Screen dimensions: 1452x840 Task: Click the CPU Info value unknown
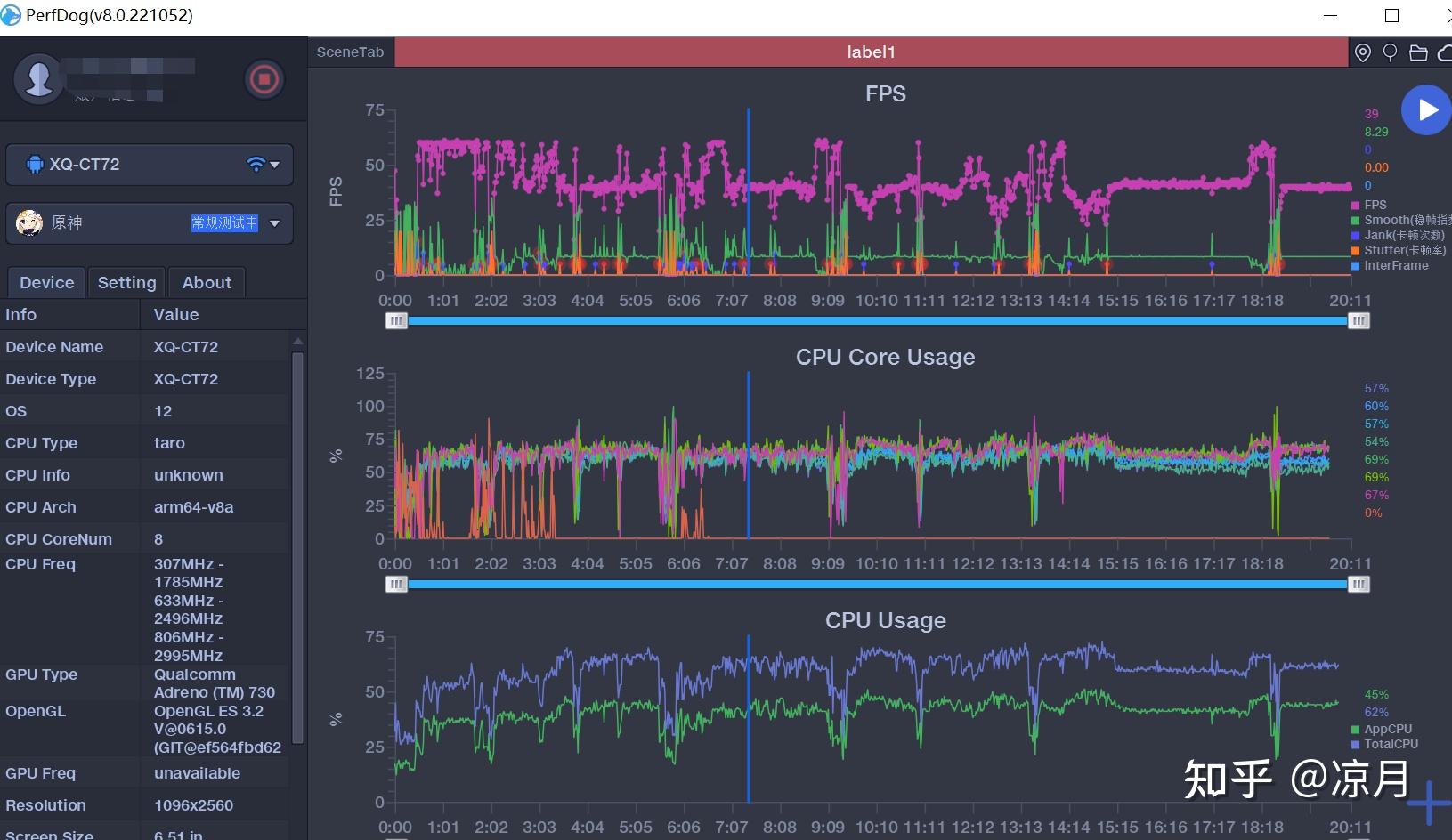[x=189, y=475]
